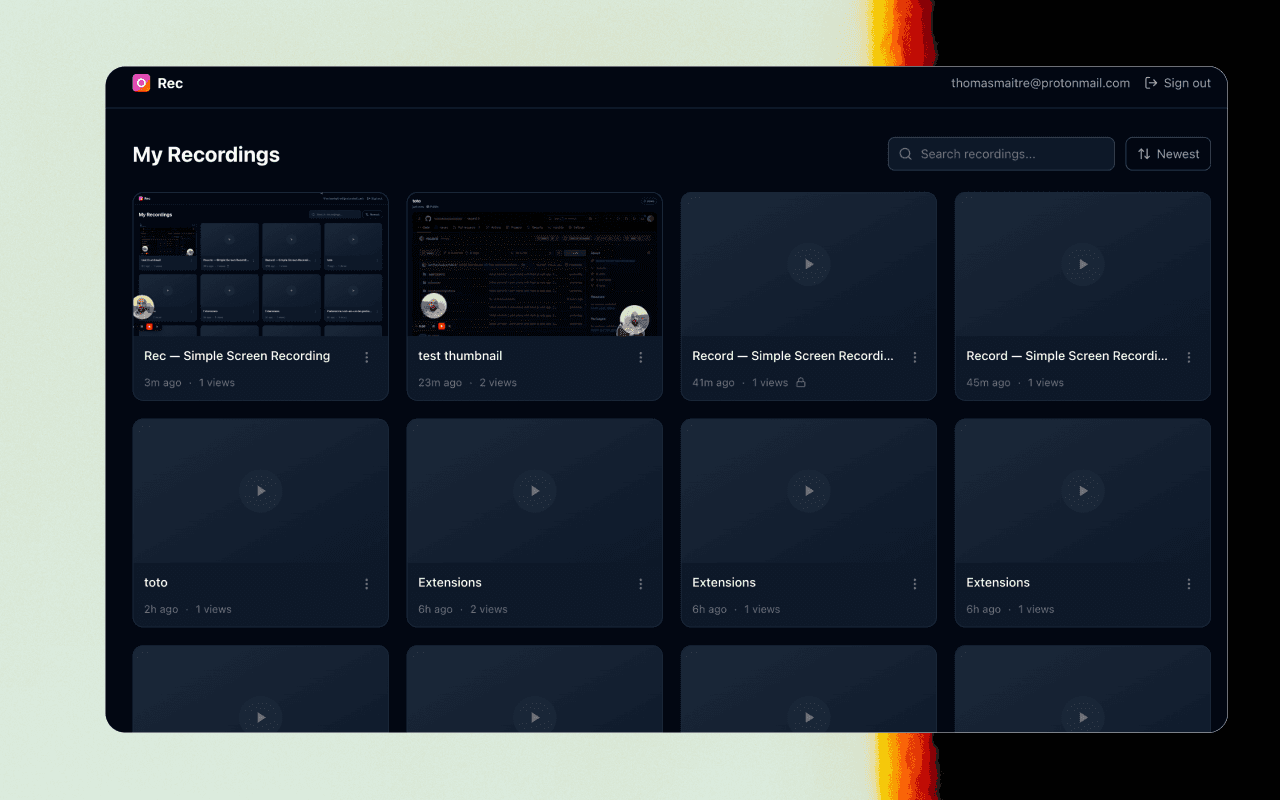This screenshot has height=800, width=1280.
Task: Open options menu for "Rec — Simple Screen Recording"
Action: tap(366, 356)
